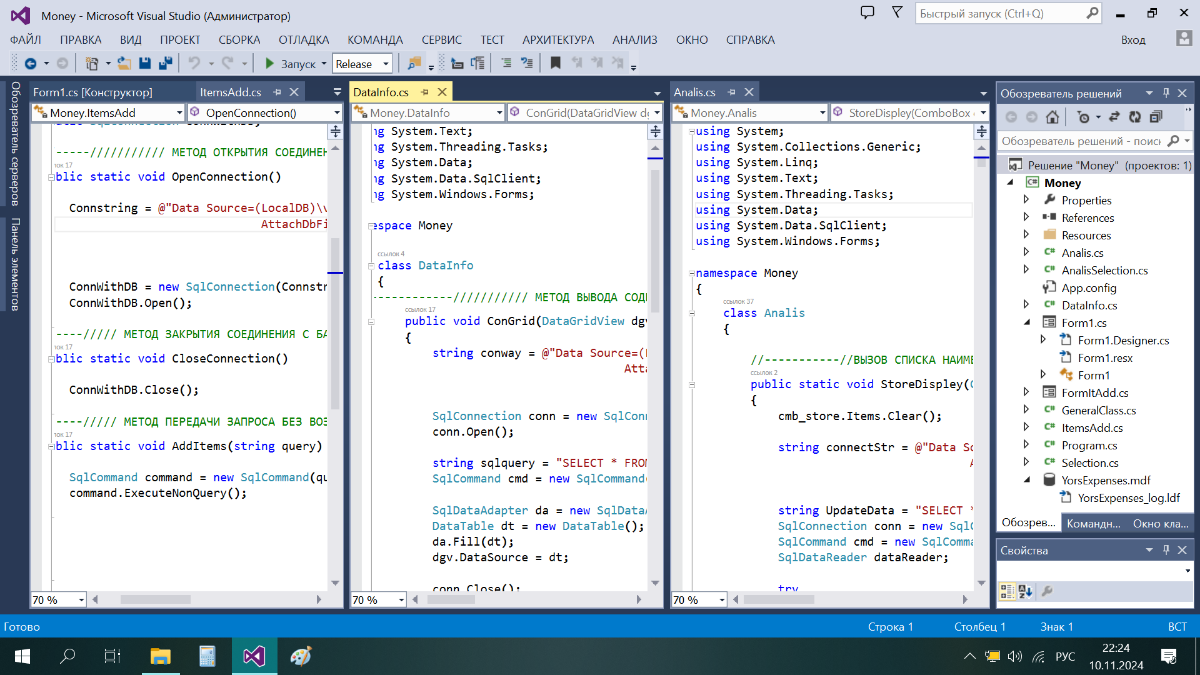The image size is (1200, 675).
Task: Open the ОТЛАДКА menu
Action: [304, 40]
